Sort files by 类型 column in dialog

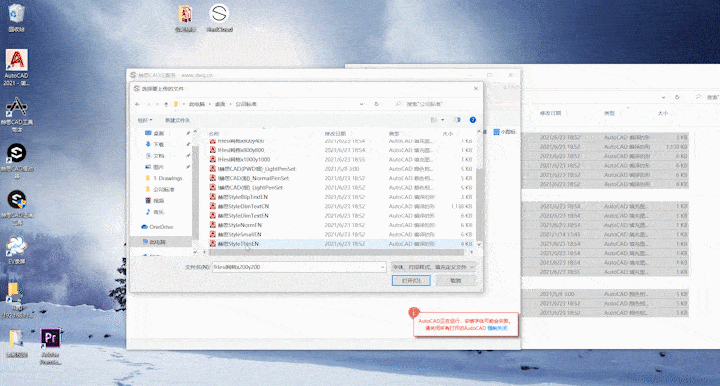click(394, 134)
